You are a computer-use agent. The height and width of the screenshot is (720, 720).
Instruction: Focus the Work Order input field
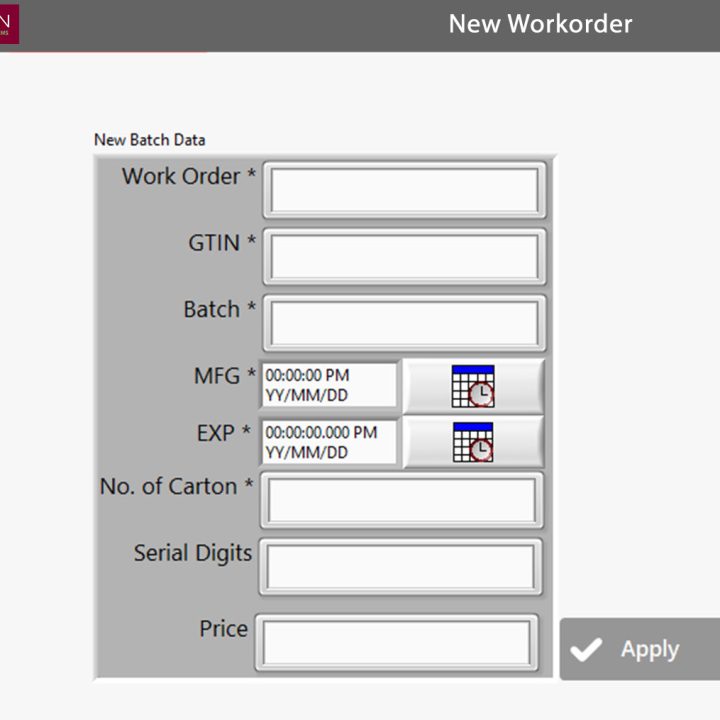404,189
